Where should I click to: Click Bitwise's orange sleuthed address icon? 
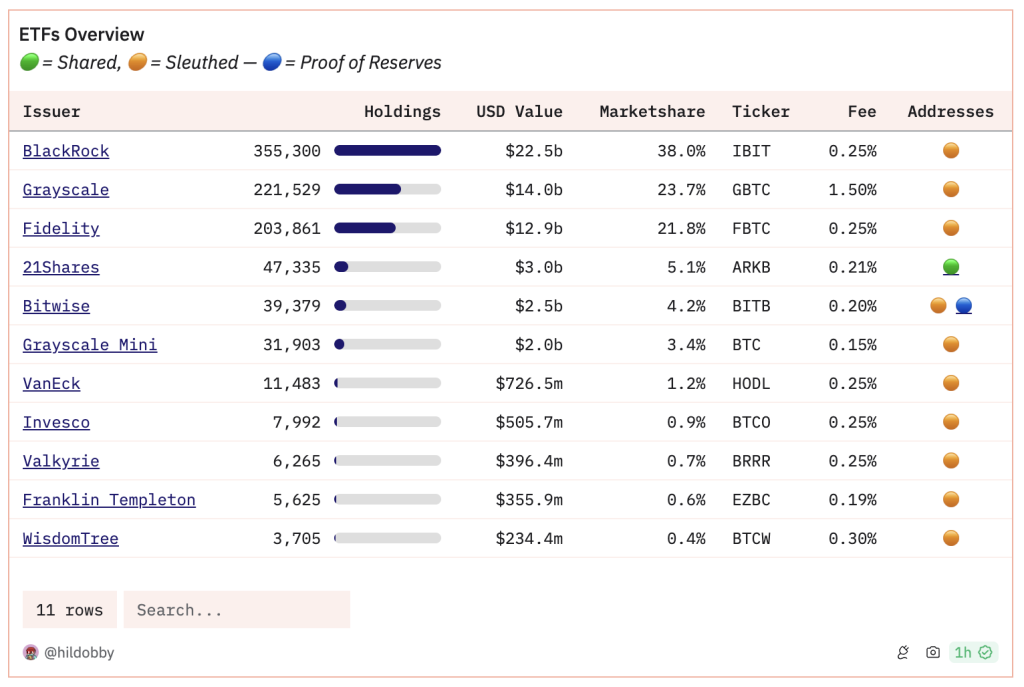click(938, 306)
